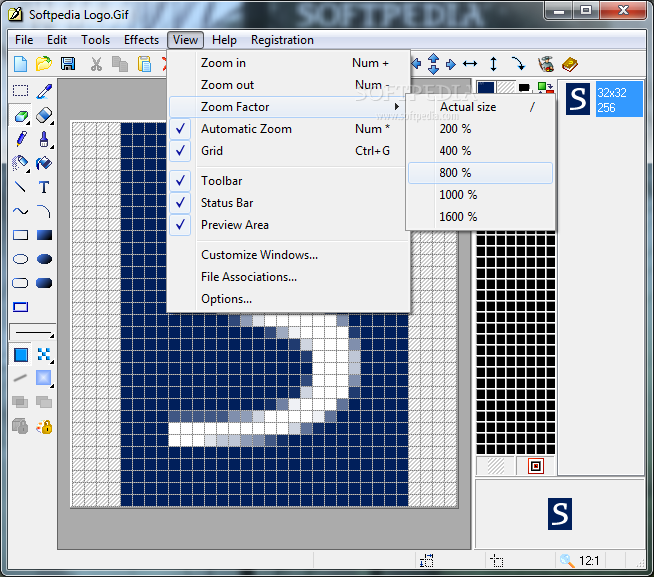Viewport: 654px width, 577px height.
Task: Click the Open folder toolbar icon
Action: coord(44,64)
